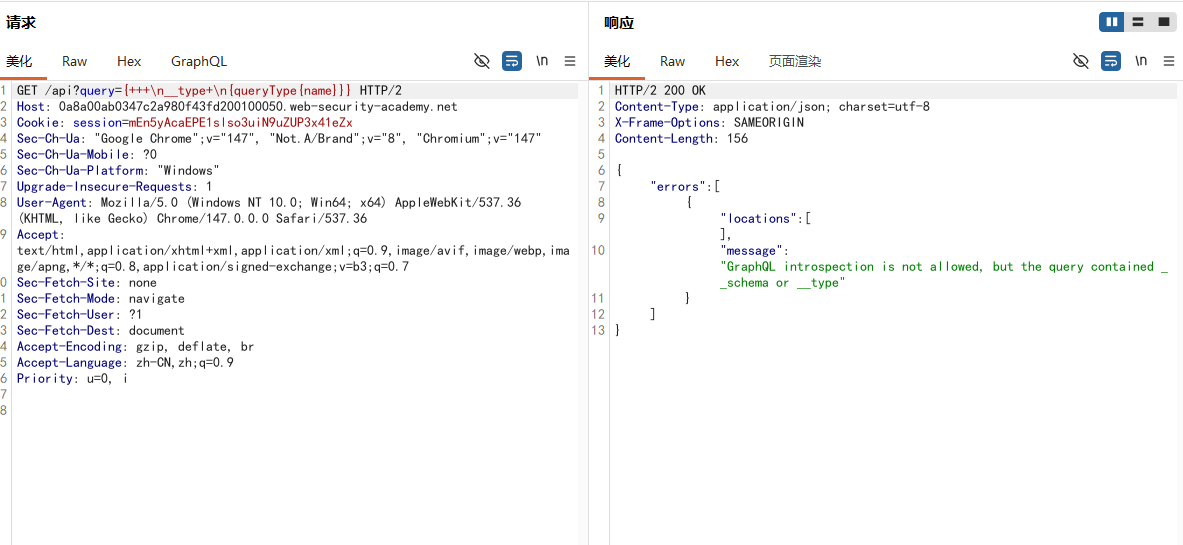Screen dimensions: 1183x545
Task: Open the 页面渲染 render tab
Action: tap(794, 62)
